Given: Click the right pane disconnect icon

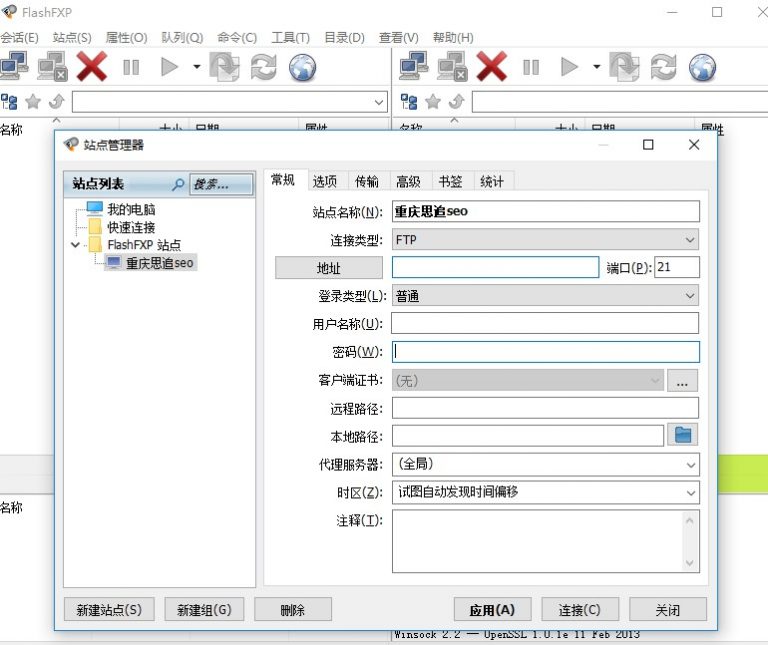Looking at the screenshot, I should coord(451,67).
